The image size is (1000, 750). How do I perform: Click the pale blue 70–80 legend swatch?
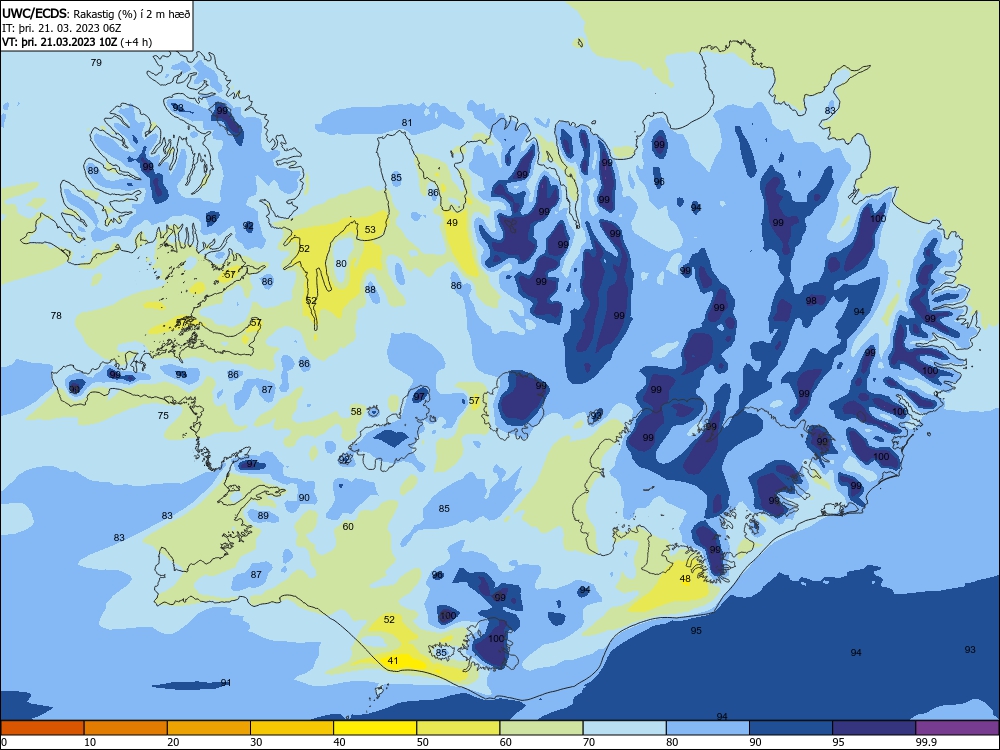click(x=624, y=728)
